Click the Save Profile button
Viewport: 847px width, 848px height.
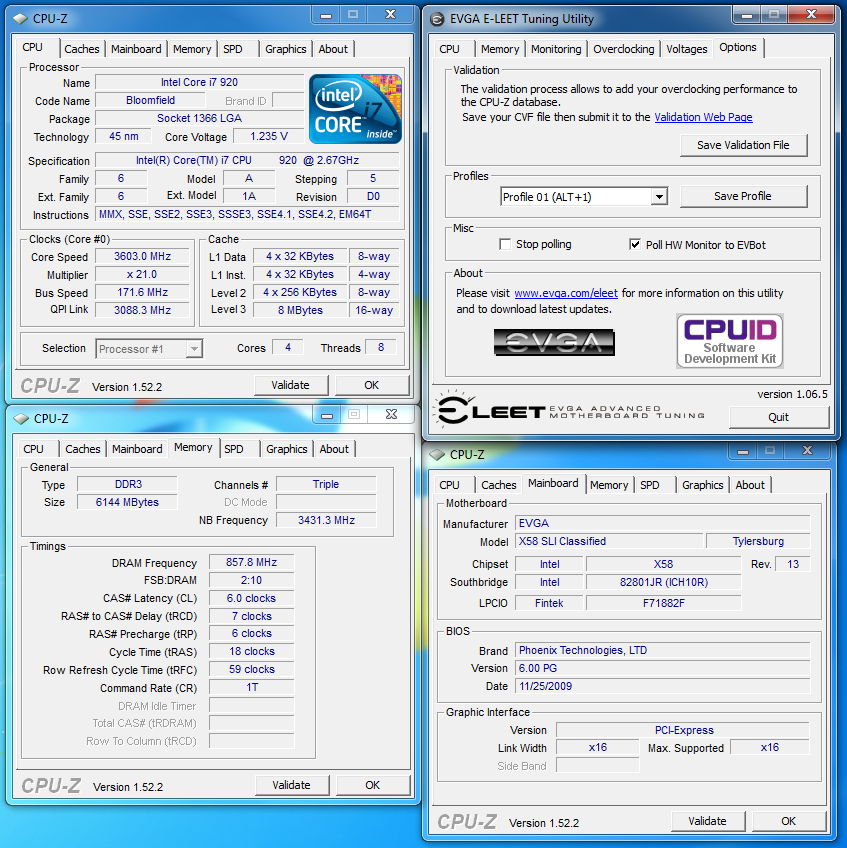[742, 196]
